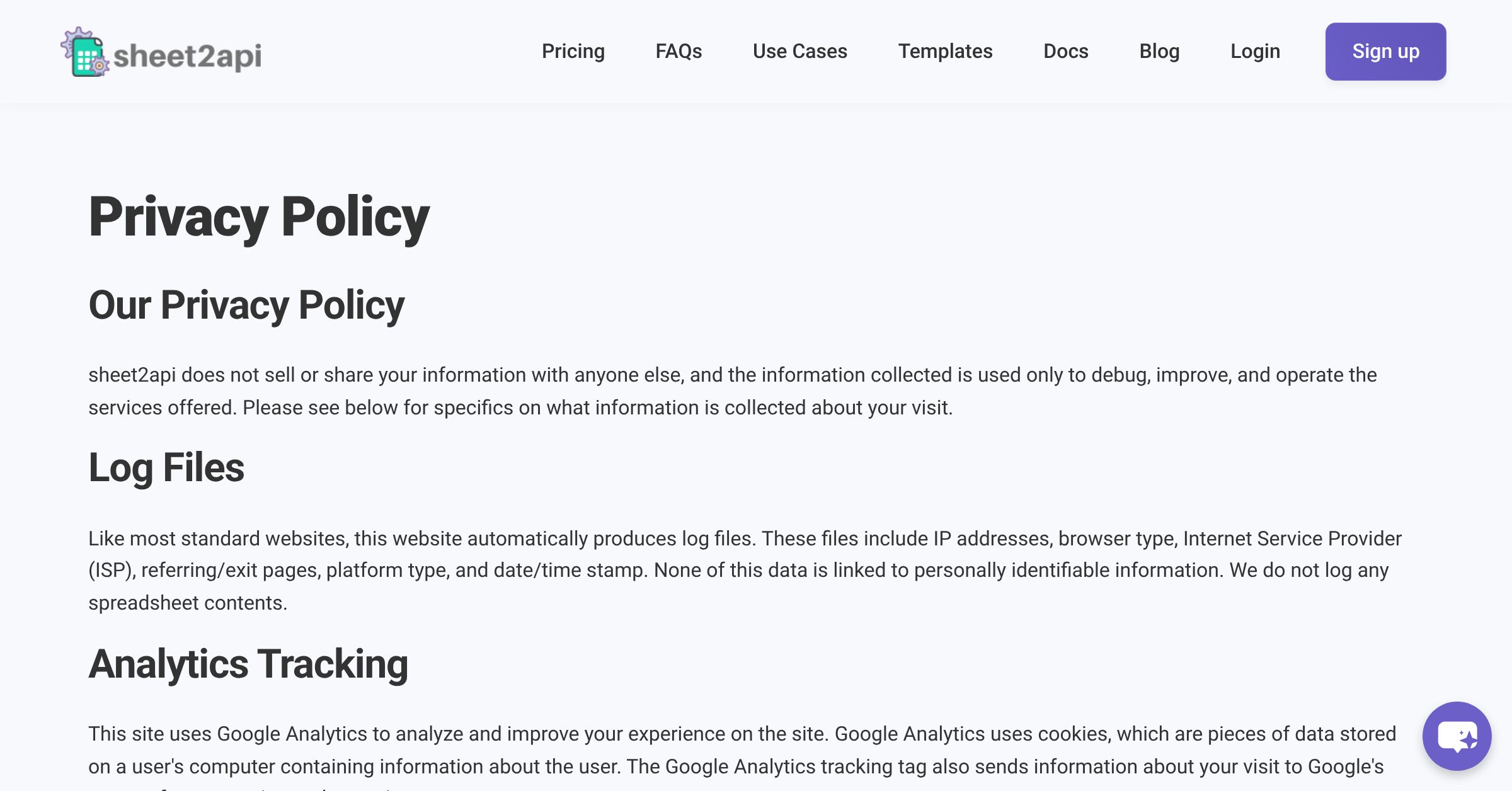1512x791 pixels.
Task: Click the Our Privacy Policy heading
Action: (247, 305)
